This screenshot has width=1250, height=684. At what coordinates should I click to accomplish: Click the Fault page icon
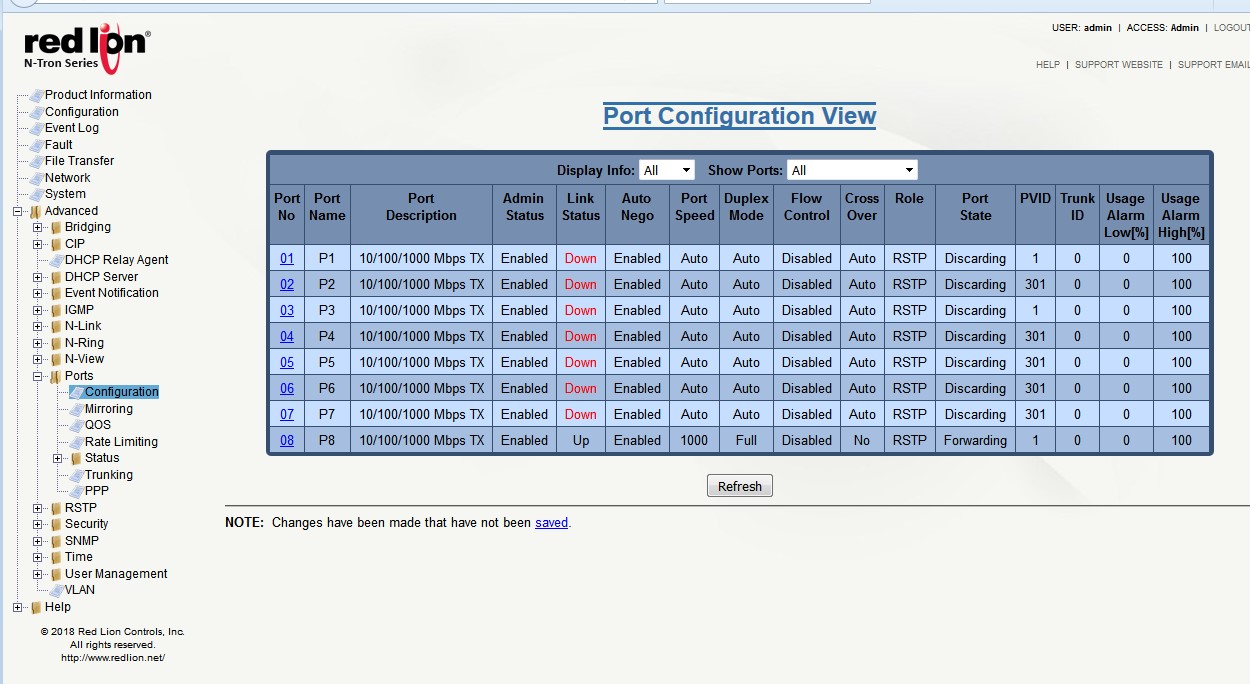point(36,145)
